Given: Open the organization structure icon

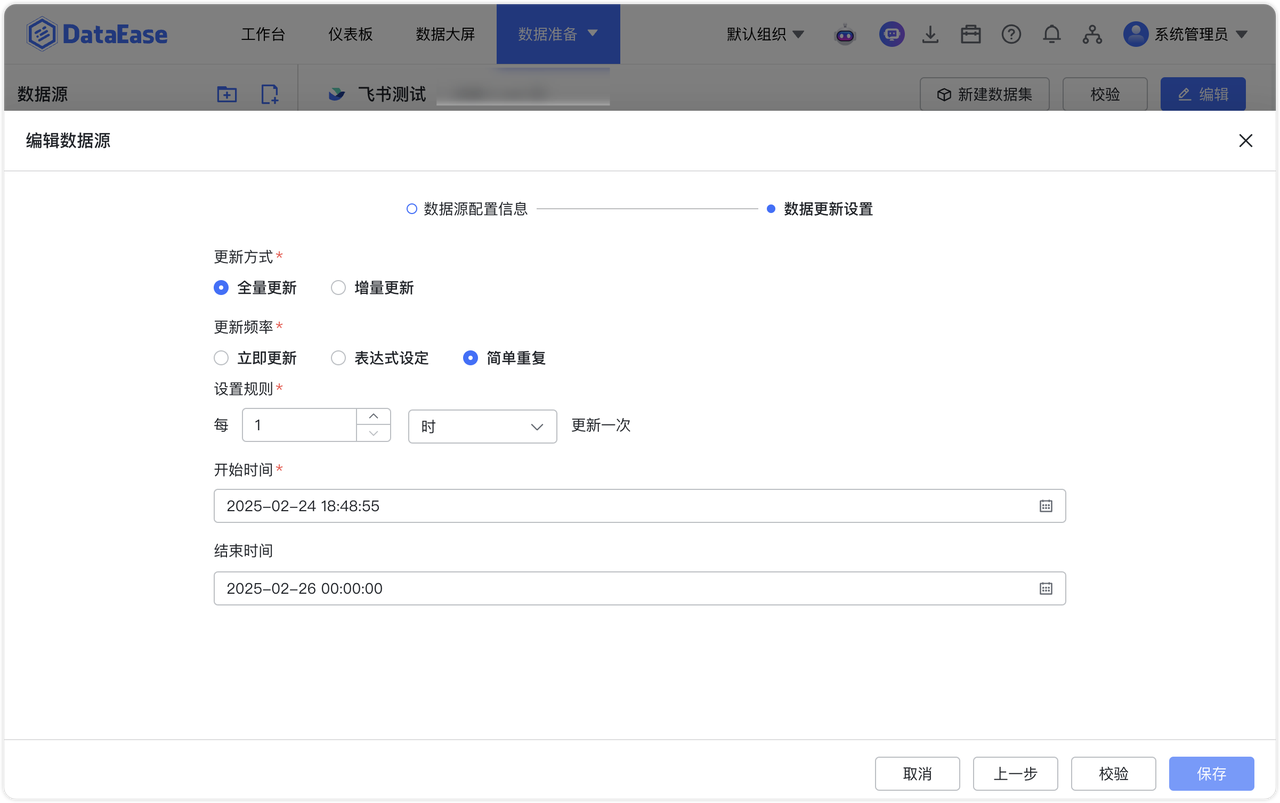Looking at the screenshot, I should 1092,33.
